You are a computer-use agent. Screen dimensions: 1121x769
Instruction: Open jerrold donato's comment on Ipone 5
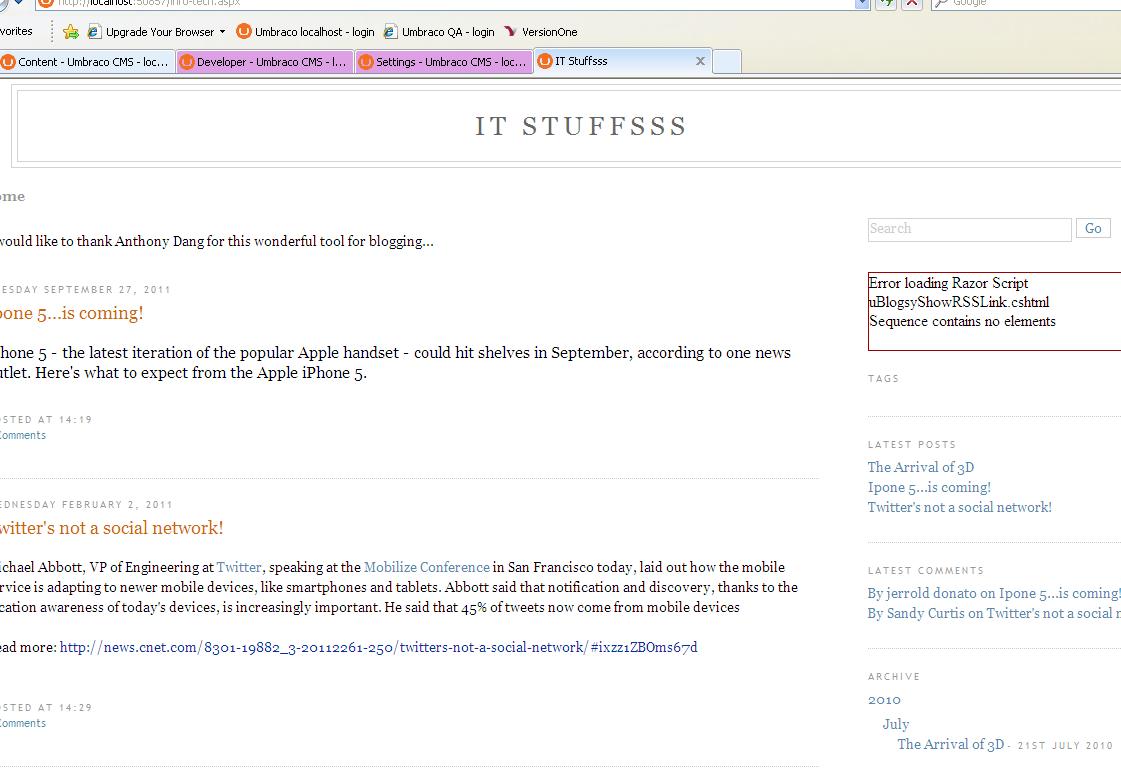tap(994, 593)
